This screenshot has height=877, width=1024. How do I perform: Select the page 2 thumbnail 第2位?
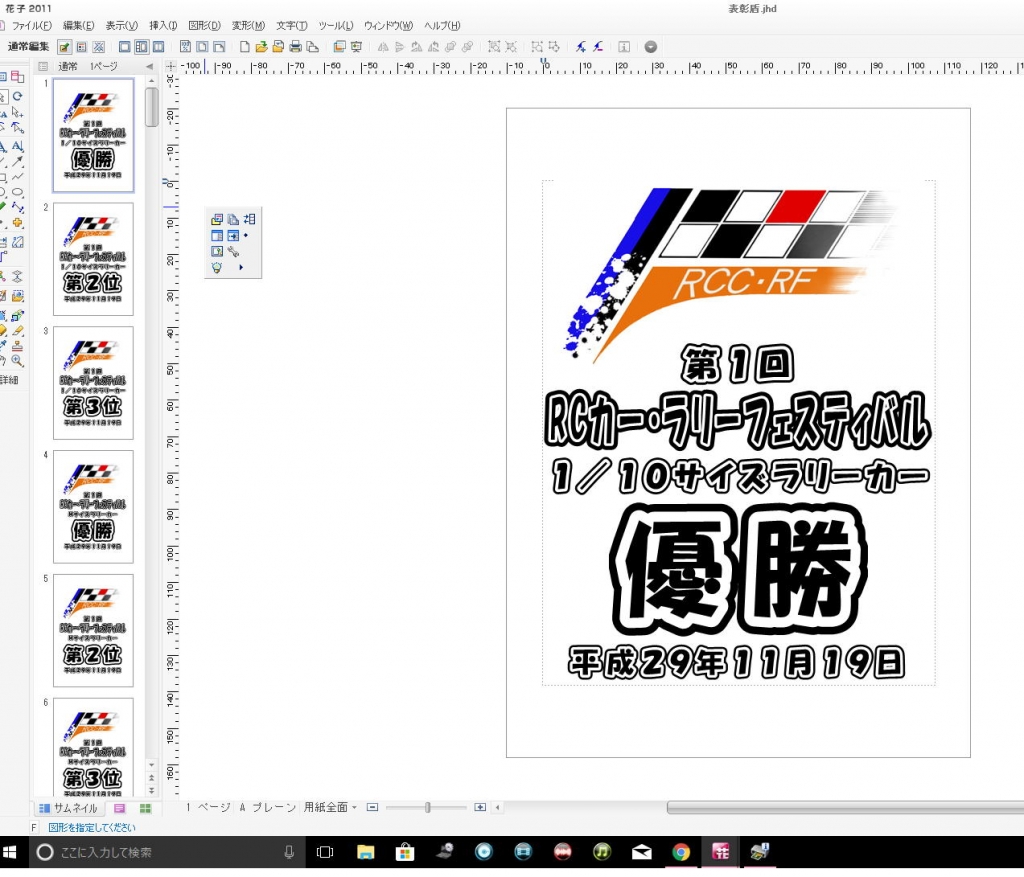pyautogui.click(x=93, y=259)
